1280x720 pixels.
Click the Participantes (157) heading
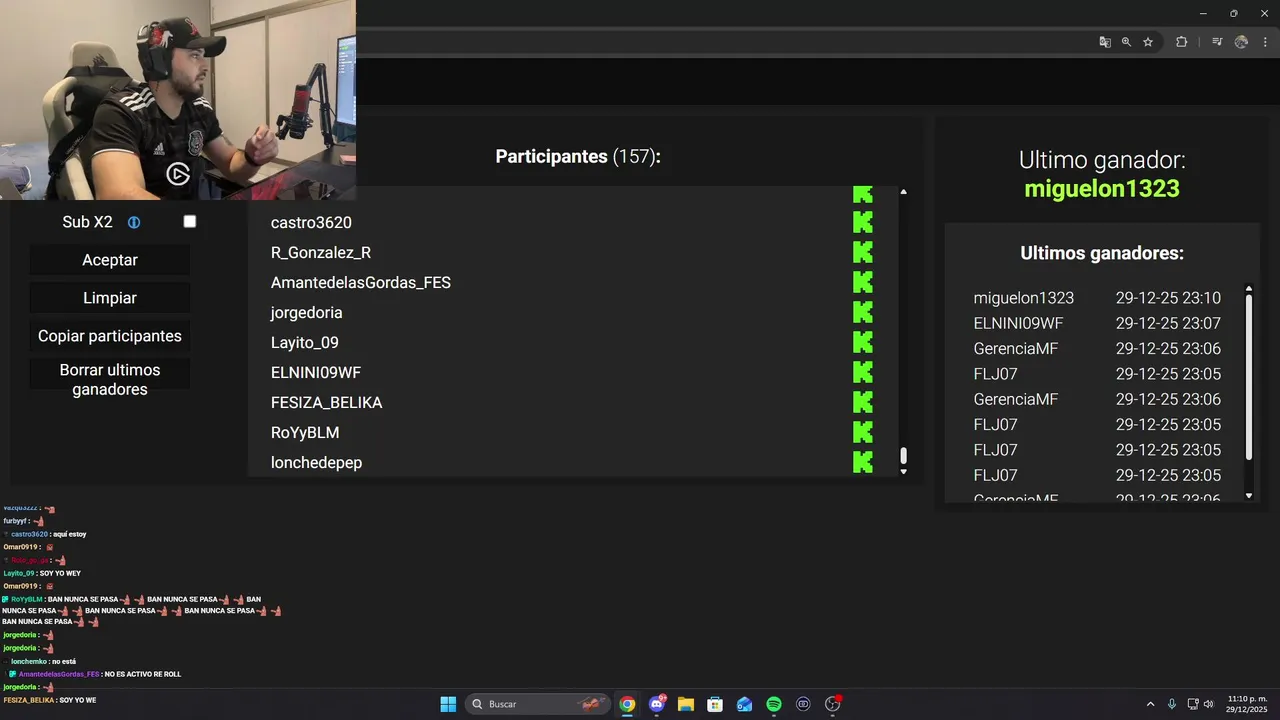point(578,156)
